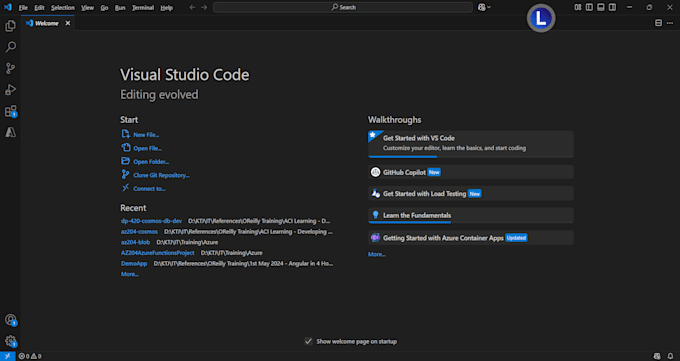The width and height of the screenshot is (680, 361).
Task: Click the Open Folder... link
Action: [151, 162]
